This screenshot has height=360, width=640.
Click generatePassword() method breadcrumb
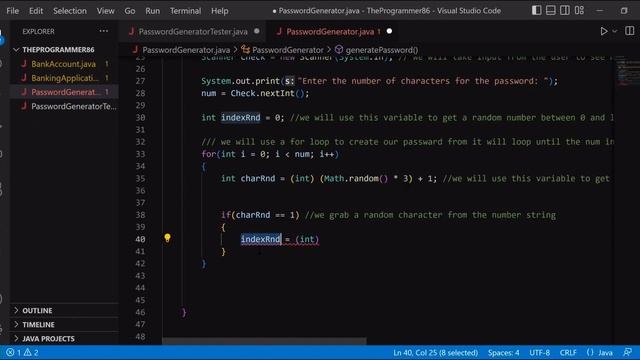coord(382,50)
